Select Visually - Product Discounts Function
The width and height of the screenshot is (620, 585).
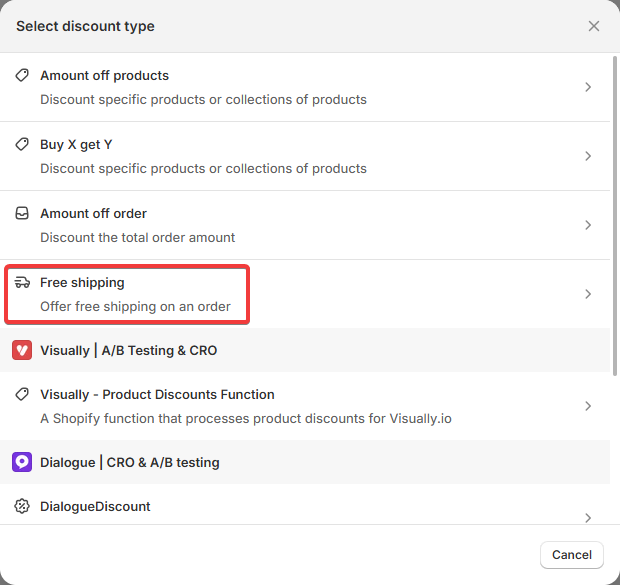(305, 406)
